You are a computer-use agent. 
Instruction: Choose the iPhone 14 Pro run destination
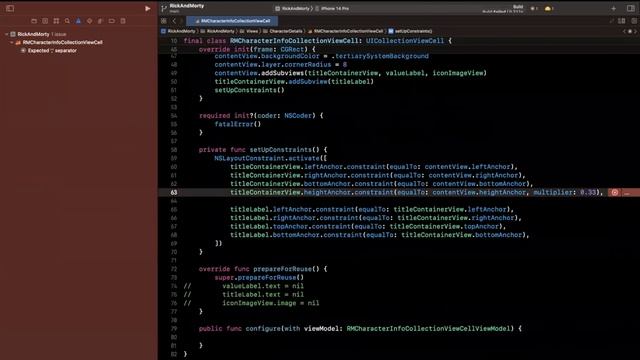tap(332, 8)
